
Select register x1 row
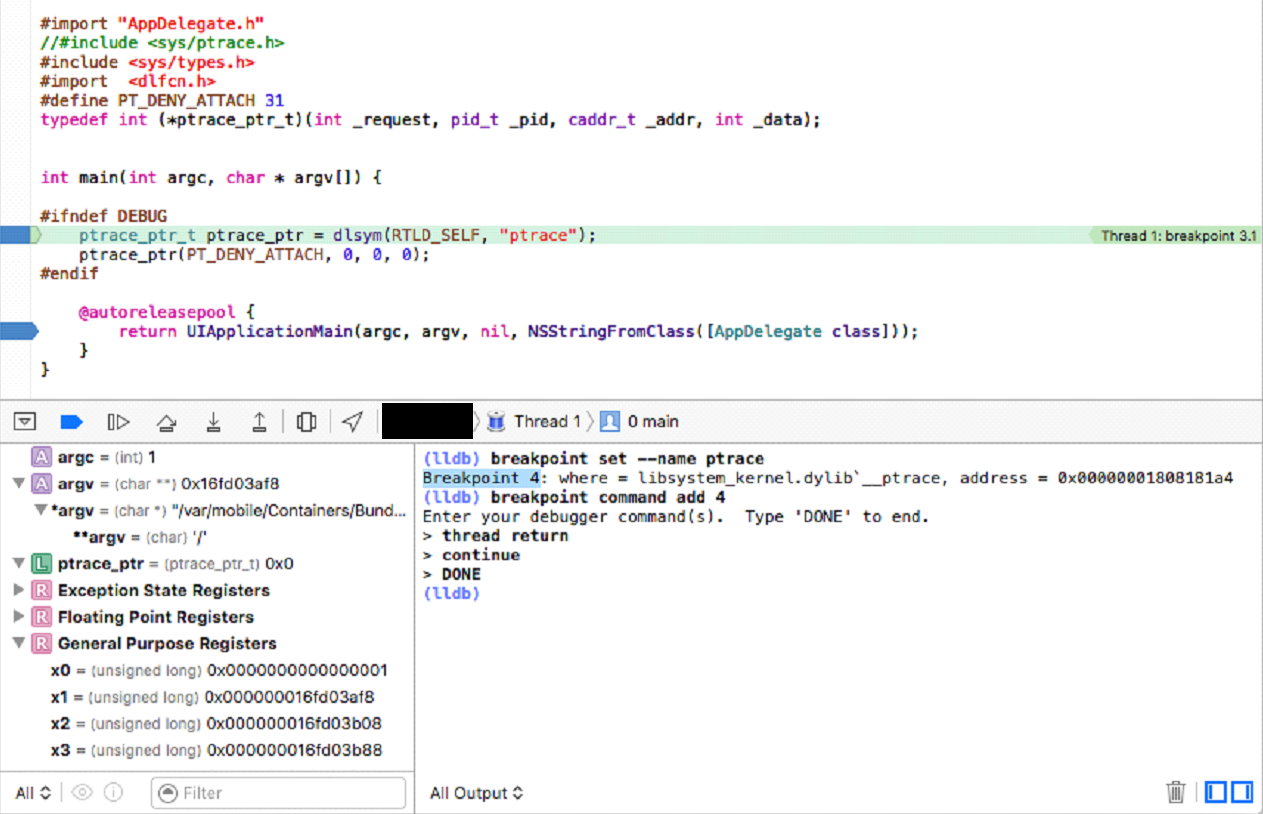[207, 697]
